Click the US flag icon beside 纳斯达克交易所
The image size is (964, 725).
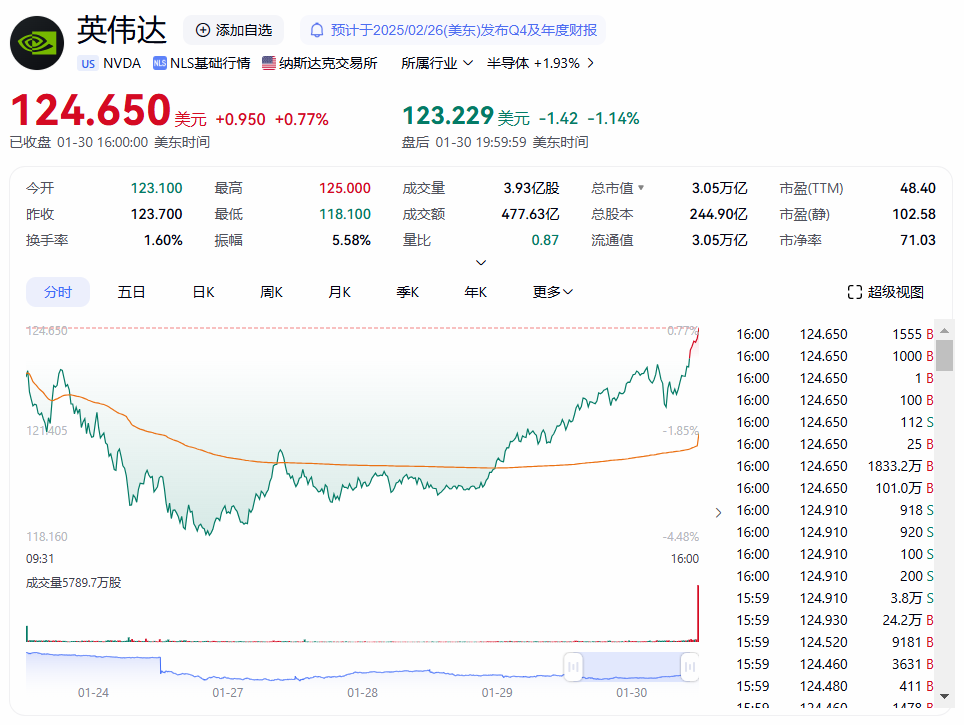click(x=269, y=63)
